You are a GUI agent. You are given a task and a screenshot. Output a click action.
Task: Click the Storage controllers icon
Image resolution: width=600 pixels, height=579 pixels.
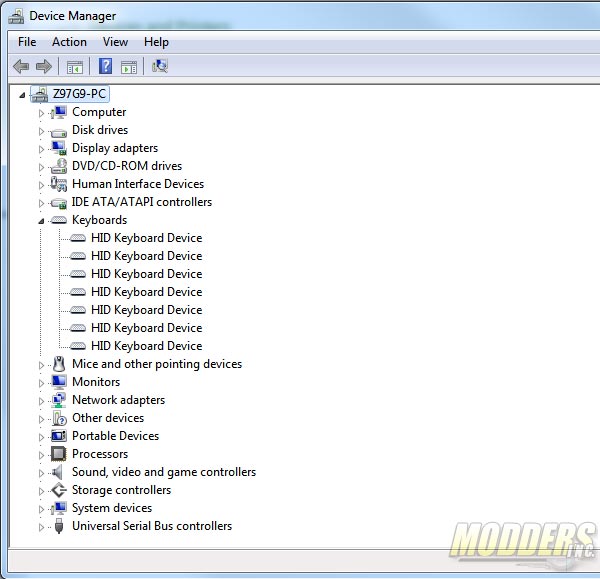(x=59, y=490)
